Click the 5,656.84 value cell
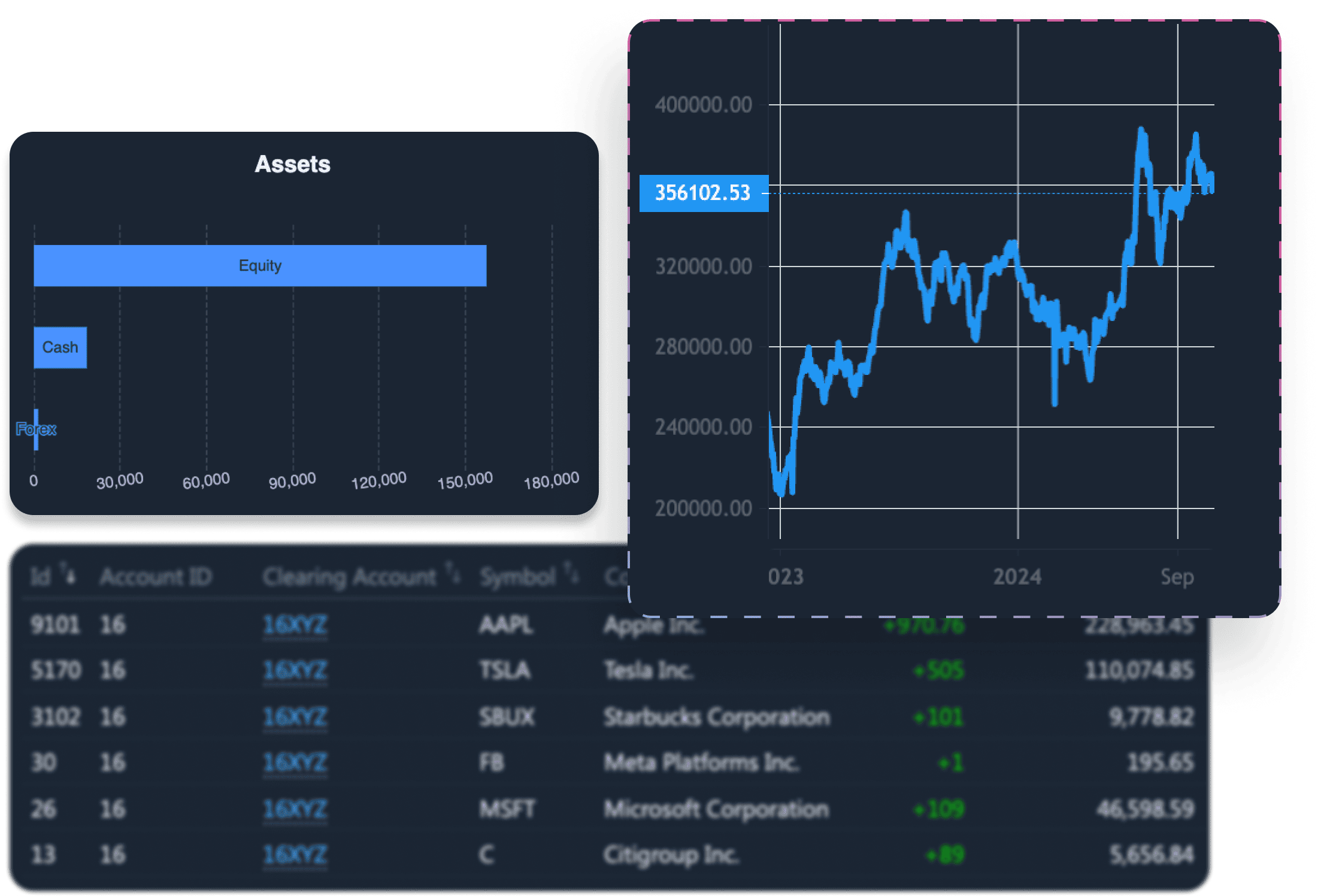Image resolution: width=1324 pixels, height=896 pixels. coord(1152,855)
